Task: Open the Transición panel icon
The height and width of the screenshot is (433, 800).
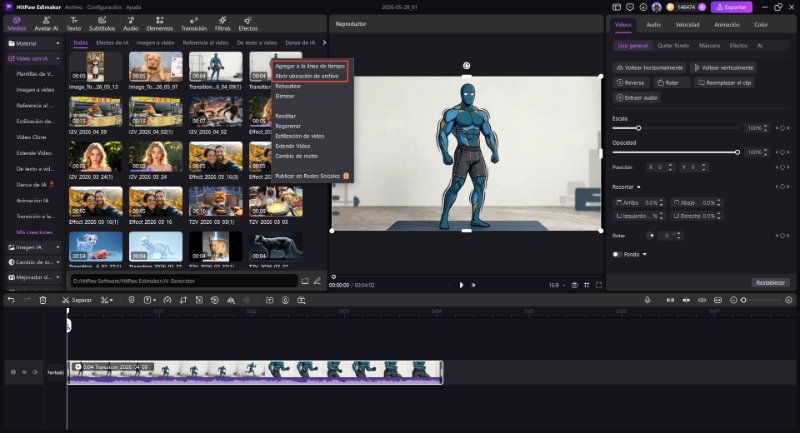Action: pyautogui.click(x=194, y=24)
